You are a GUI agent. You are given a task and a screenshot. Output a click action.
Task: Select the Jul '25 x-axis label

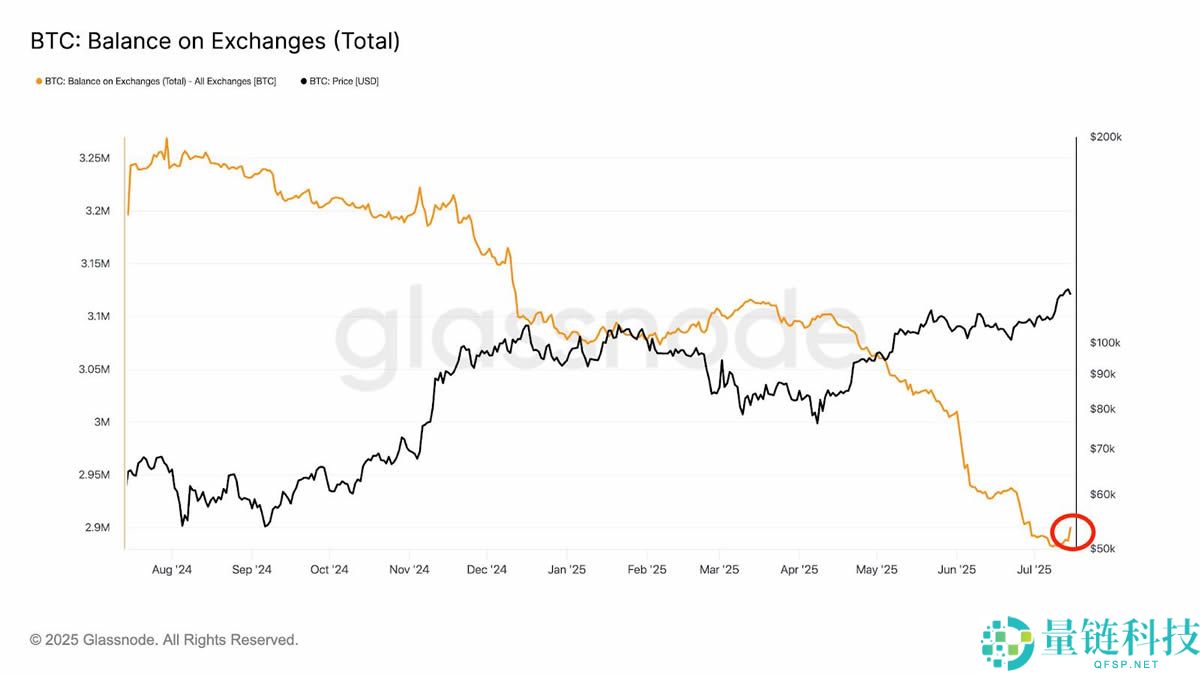pyautogui.click(x=1034, y=570)
